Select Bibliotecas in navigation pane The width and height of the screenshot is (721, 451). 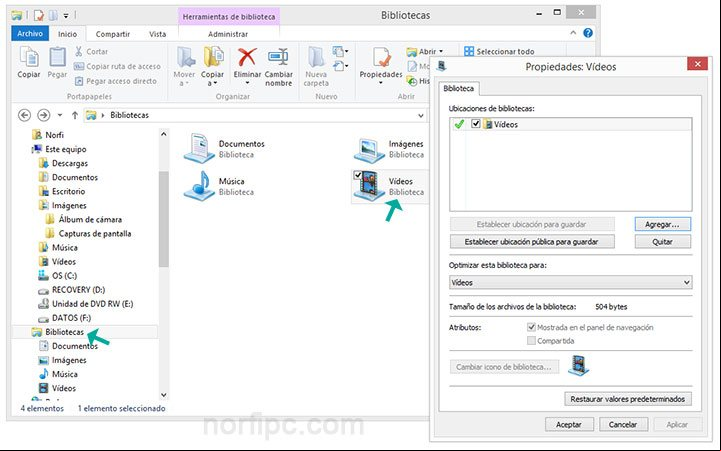pyautogui.click(x=58, y=332)
